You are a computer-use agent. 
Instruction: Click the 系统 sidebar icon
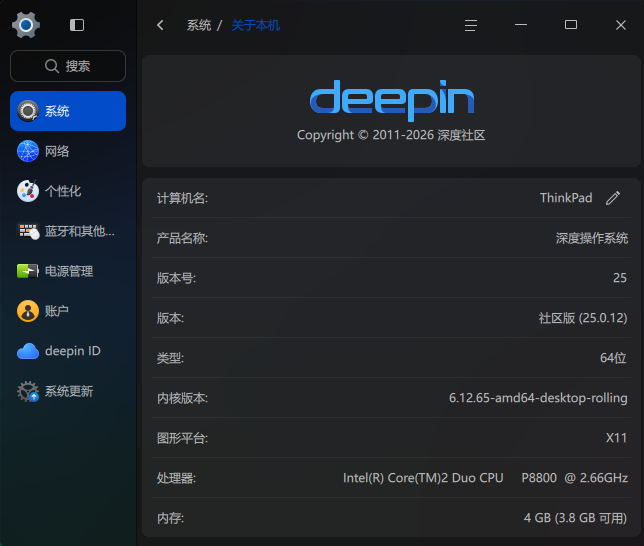[x=28, y=111]
